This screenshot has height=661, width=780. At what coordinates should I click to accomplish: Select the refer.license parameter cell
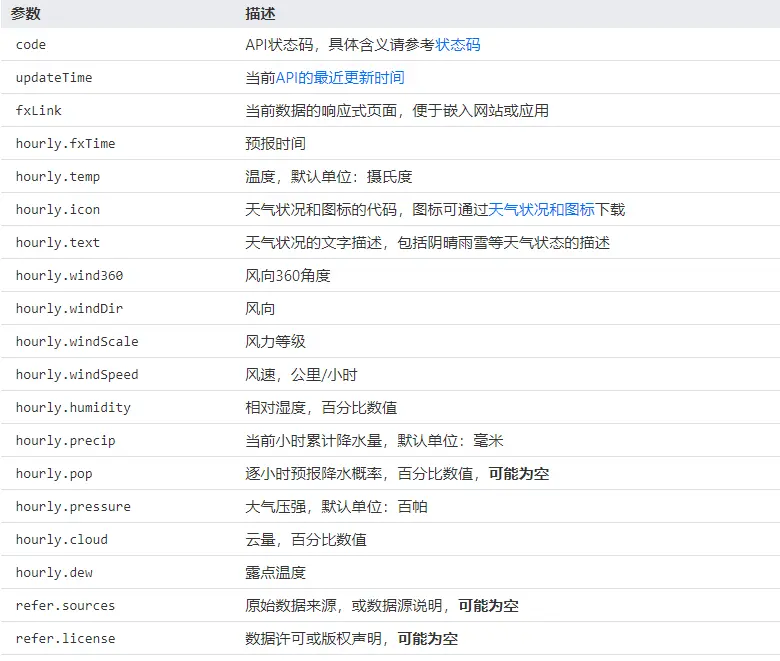click(65, 639)
